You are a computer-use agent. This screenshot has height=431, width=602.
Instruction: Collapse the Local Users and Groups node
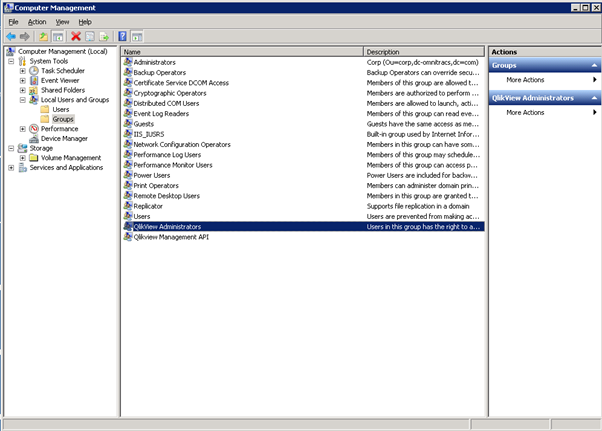pyautogui.click(x=23, y=100)
